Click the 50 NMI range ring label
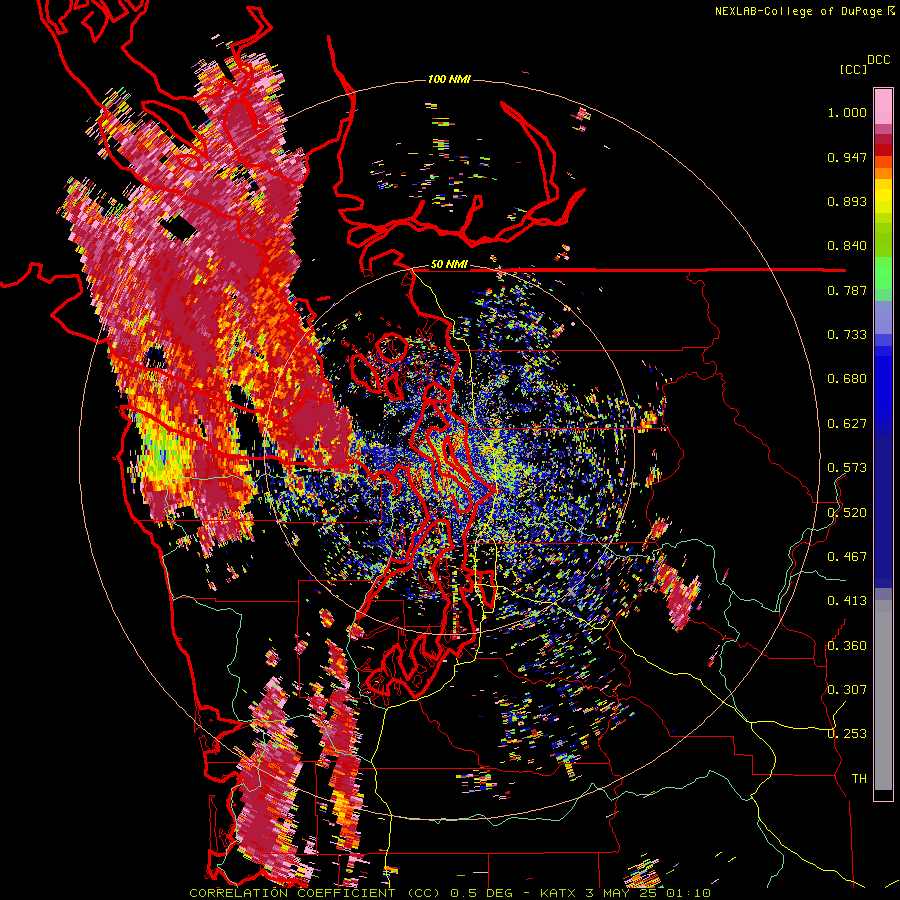The width and height of the screenshot is (900, 900). [x=449, y=265]
